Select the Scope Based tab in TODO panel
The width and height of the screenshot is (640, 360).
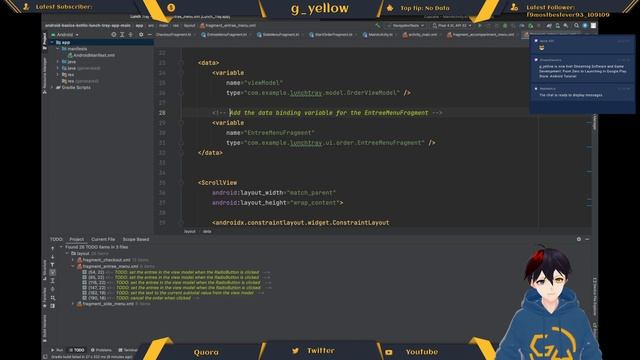[136, 239]
